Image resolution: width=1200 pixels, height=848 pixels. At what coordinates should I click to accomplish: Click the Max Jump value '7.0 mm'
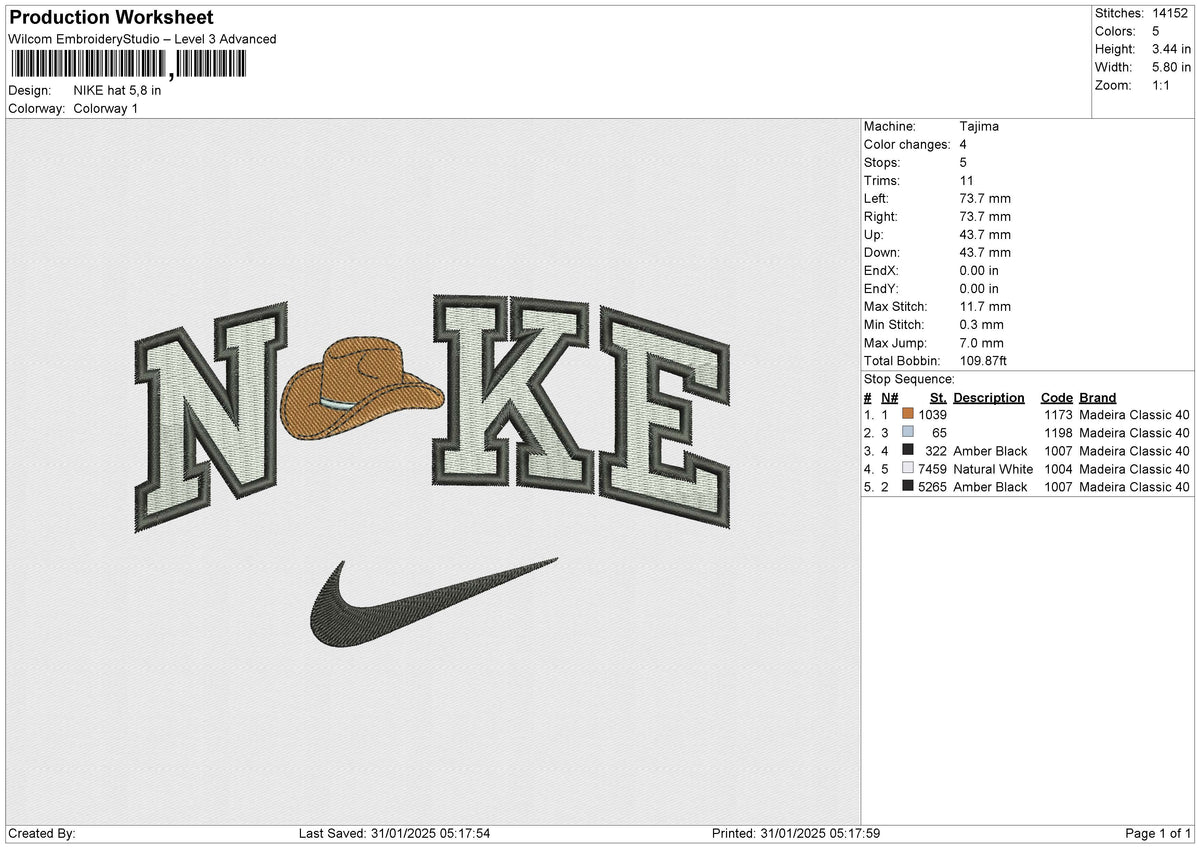(x=982, y=342)
